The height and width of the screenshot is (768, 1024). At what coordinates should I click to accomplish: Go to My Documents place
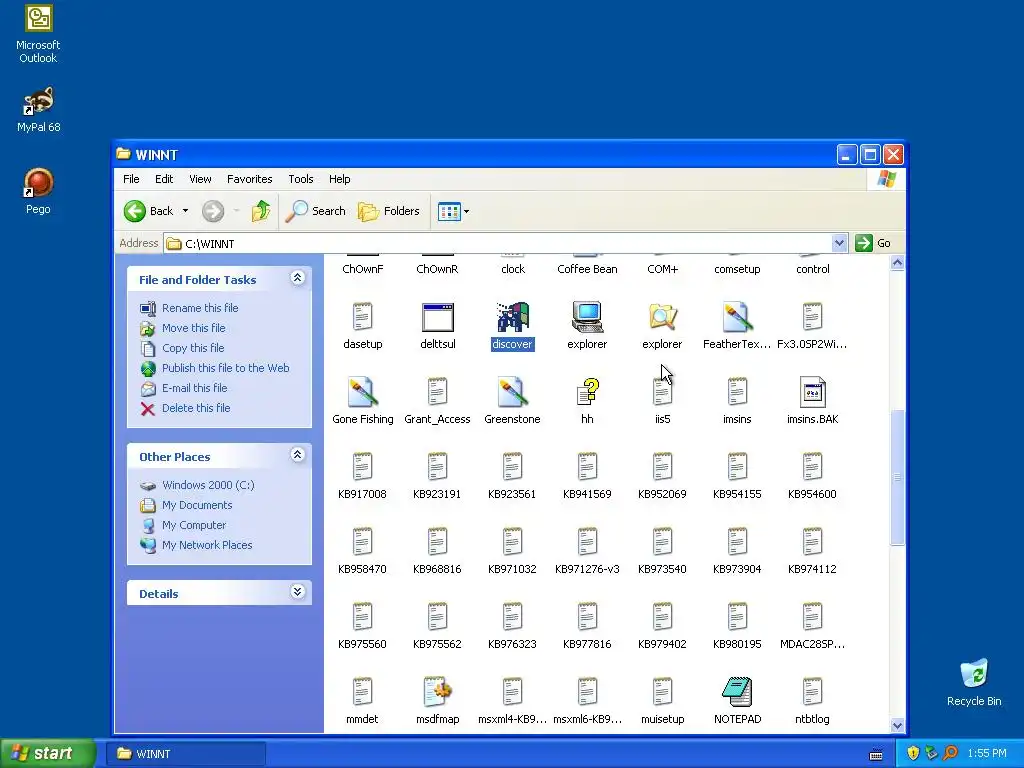tap(197, 505)
